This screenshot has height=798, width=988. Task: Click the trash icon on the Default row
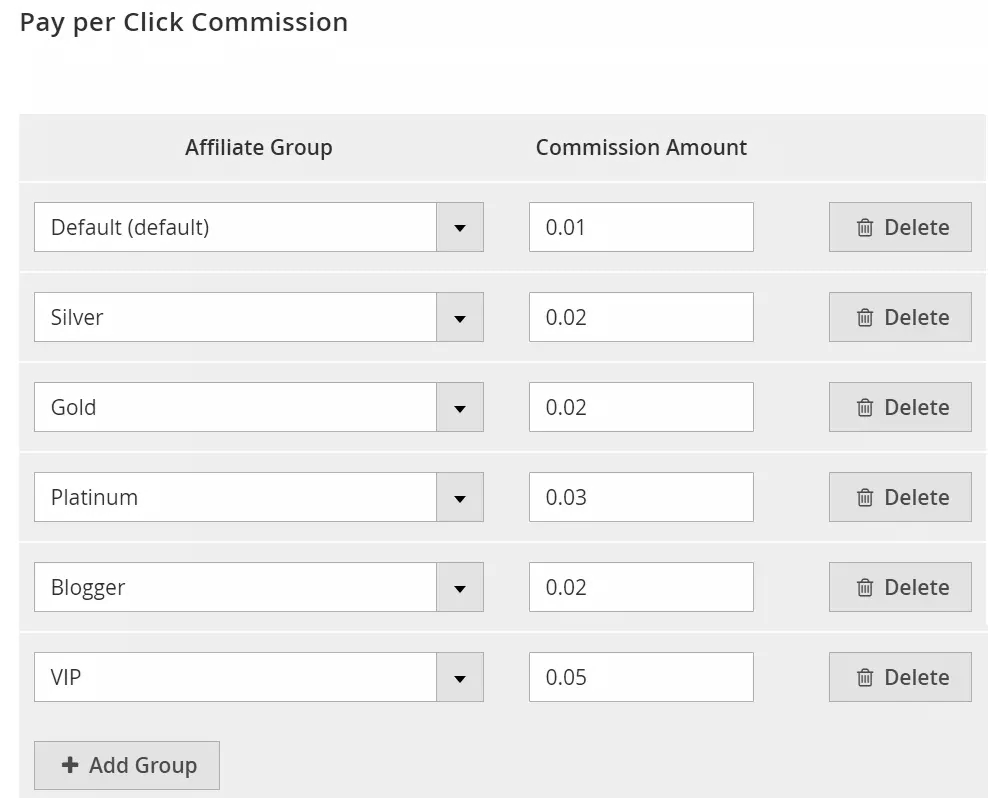[864, 227]
